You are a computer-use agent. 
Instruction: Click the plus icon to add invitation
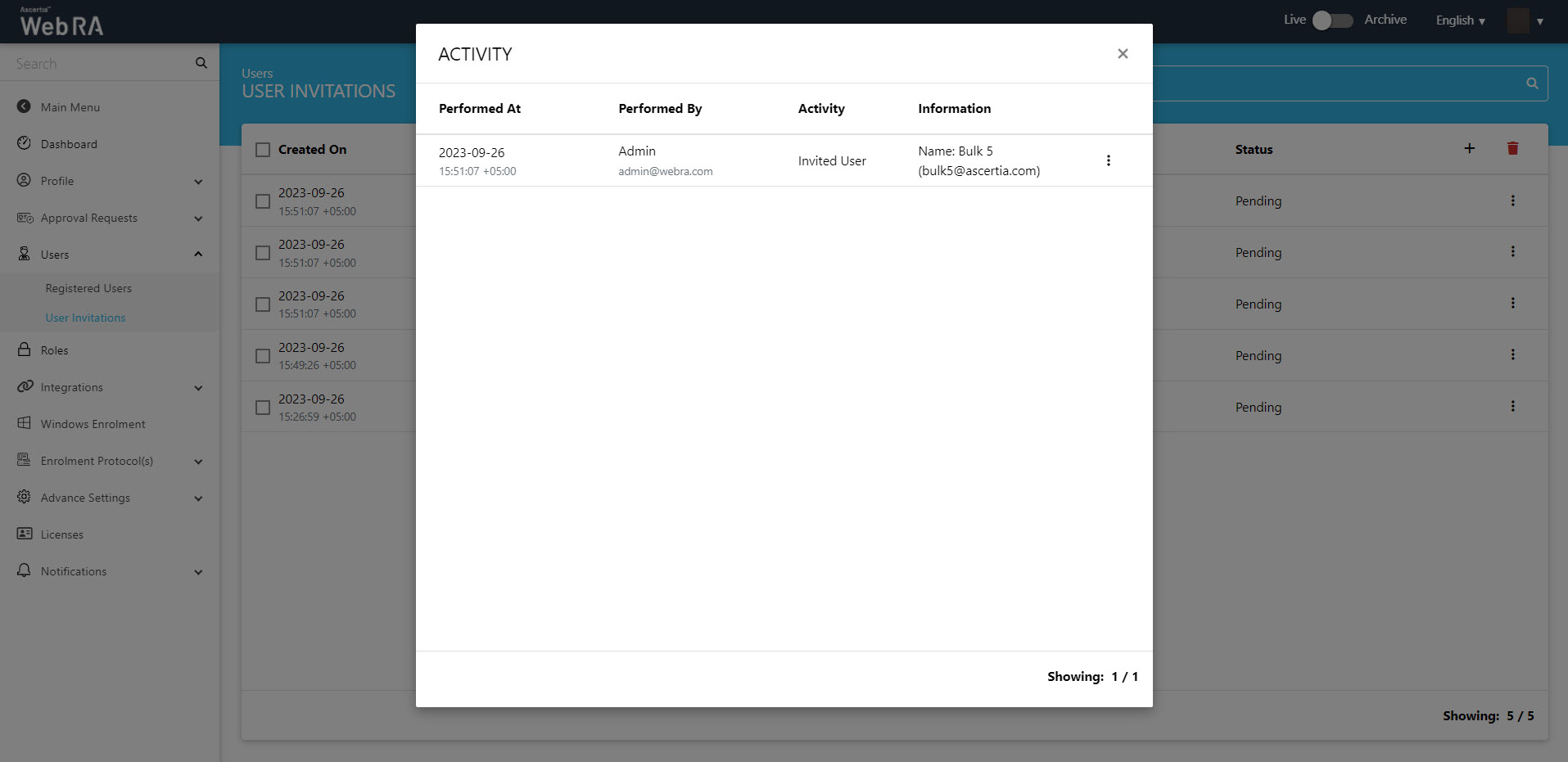pyautogui.click(x=1469, y=149)
